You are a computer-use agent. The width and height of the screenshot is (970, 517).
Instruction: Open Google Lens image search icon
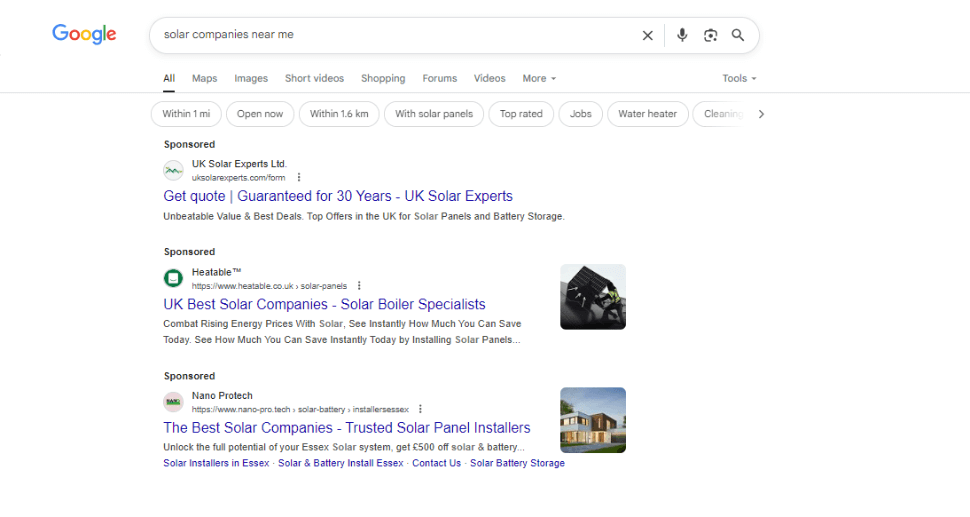[710, 35]
